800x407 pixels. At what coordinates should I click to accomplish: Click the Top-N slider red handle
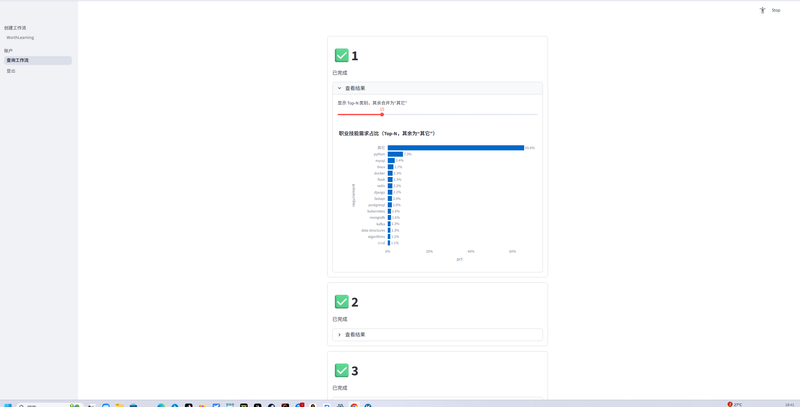[x=382, y=114]
